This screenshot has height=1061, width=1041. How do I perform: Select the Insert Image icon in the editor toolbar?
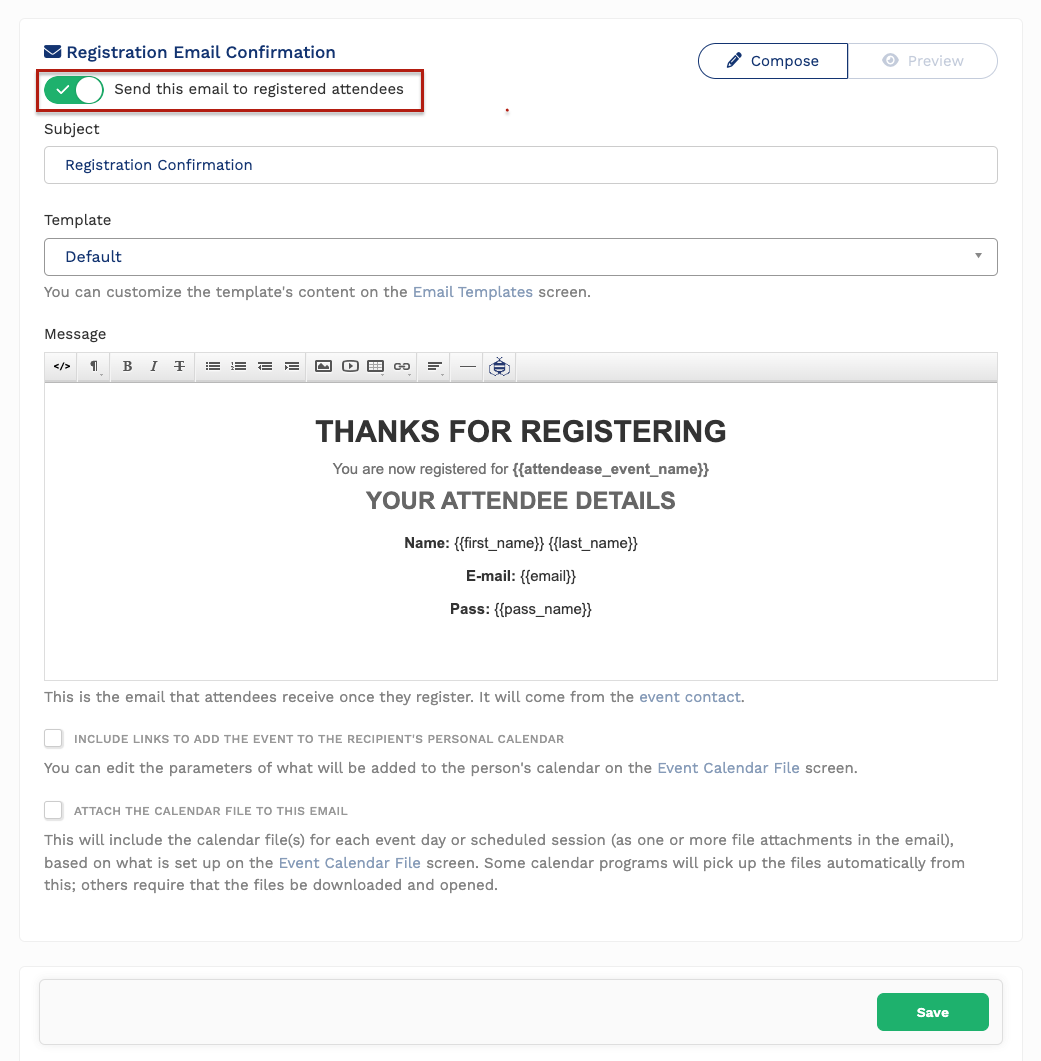pos(323,366)
